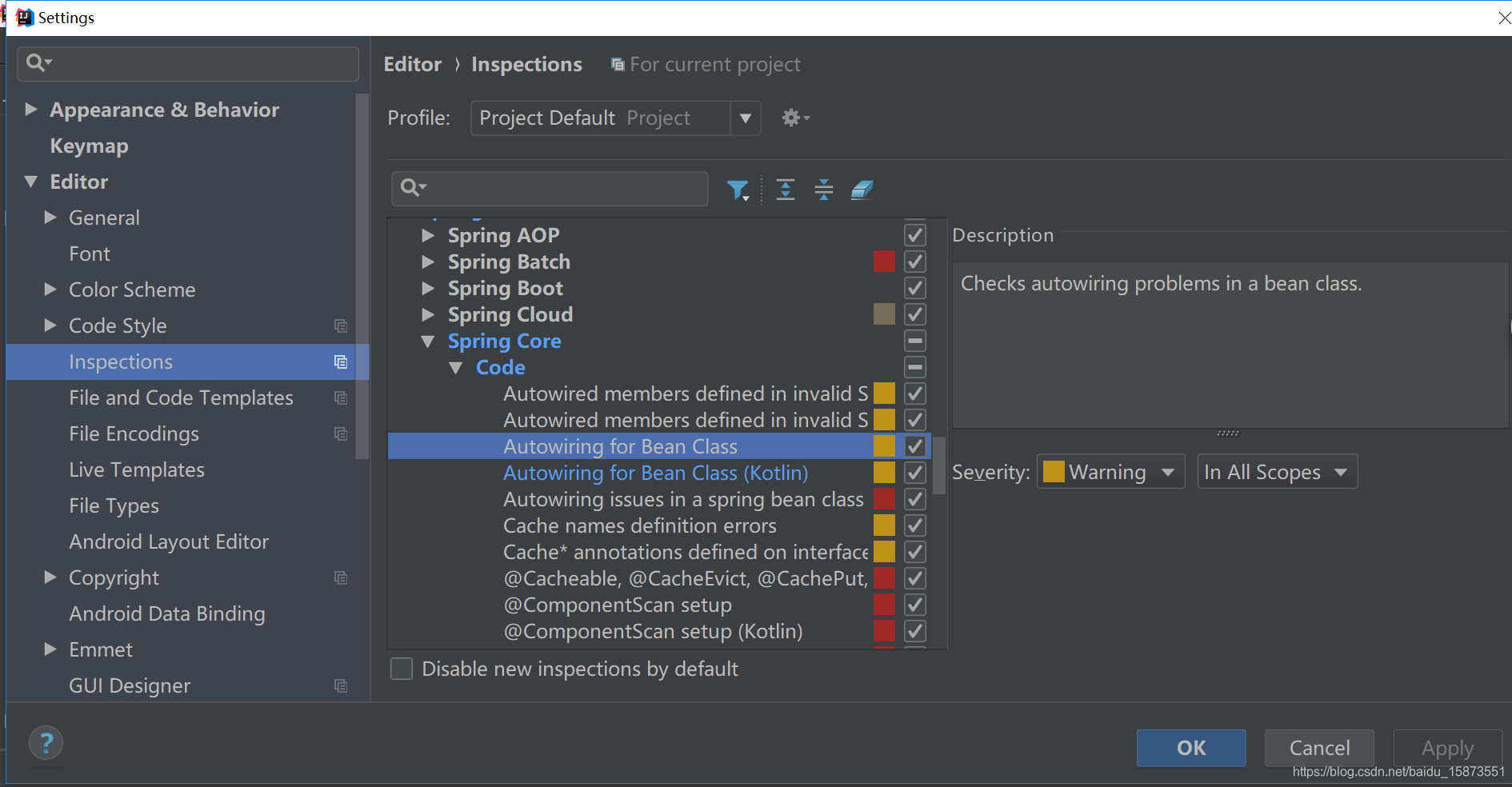
Task: Open the filter inspections funnel icon
Action: tap(738, 190)
